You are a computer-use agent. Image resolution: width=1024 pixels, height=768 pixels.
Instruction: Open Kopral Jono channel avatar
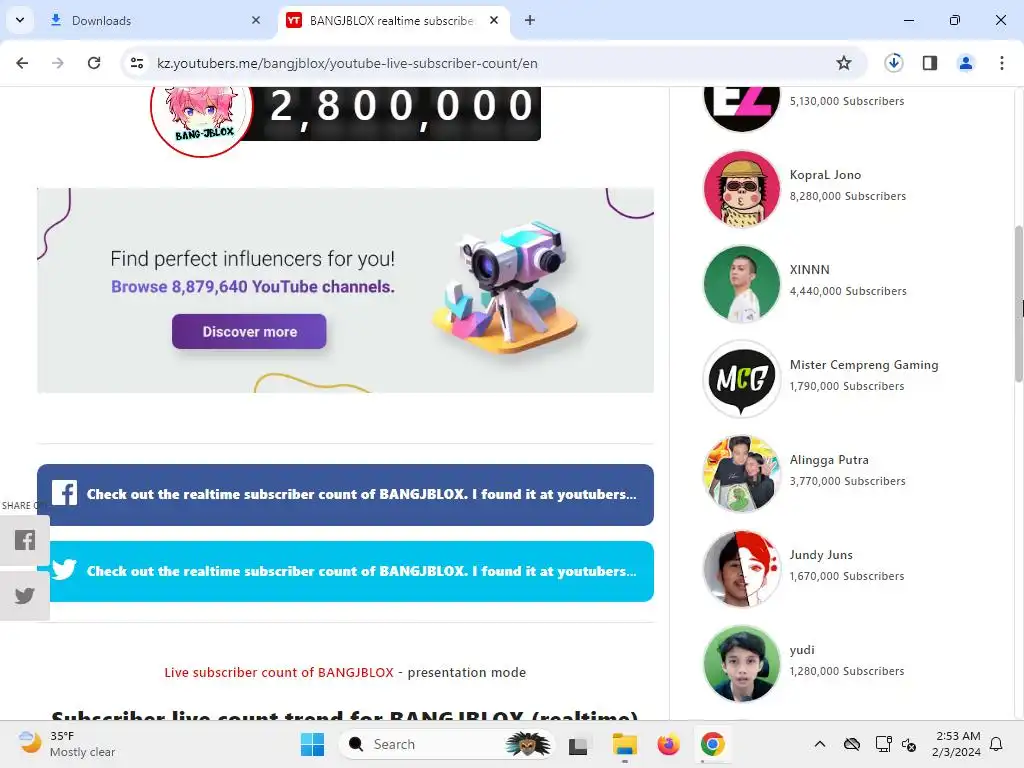point(741,189)
